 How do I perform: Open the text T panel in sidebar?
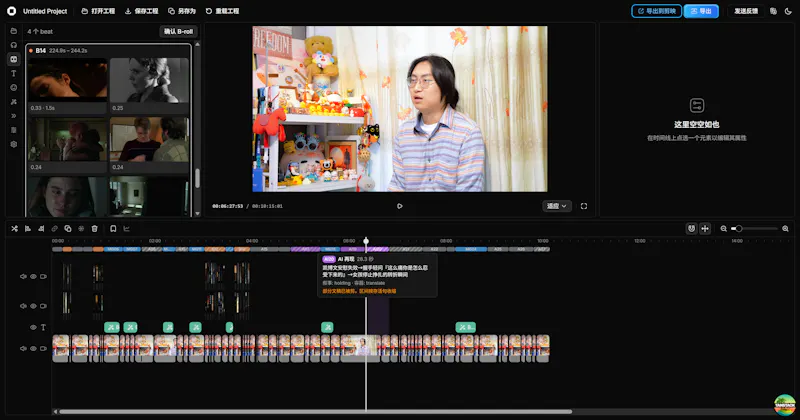(x=14, y=73)
